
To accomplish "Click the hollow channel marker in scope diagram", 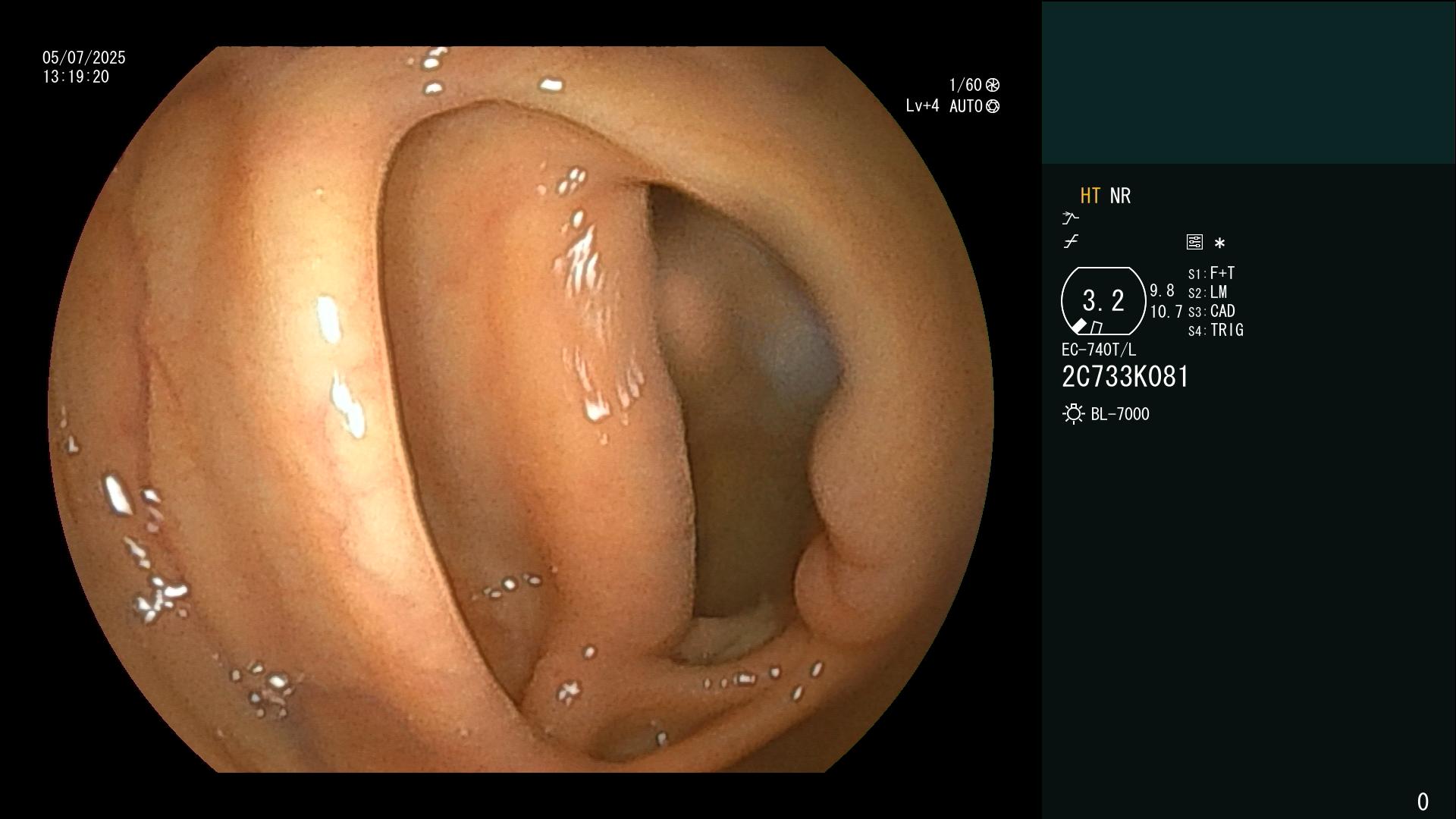I will click(x=1097, y=328).
